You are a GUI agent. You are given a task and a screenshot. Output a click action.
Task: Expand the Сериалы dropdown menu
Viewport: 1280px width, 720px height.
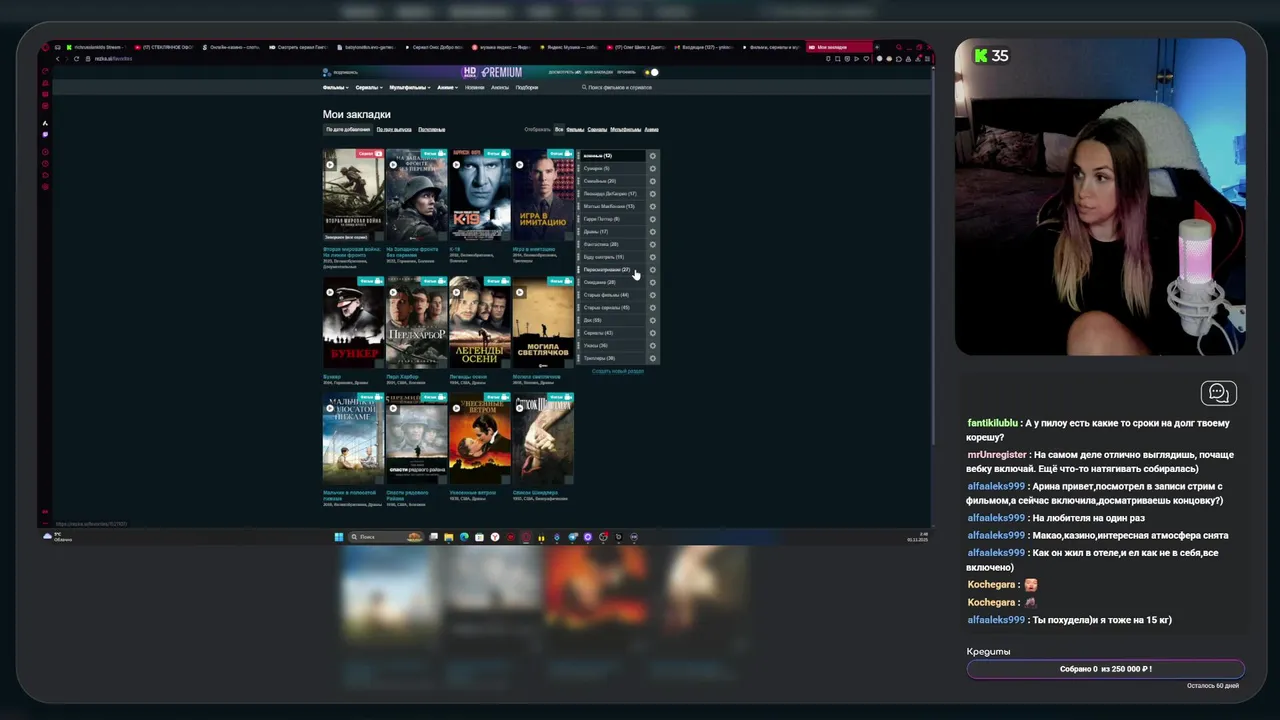coord(369,87)
